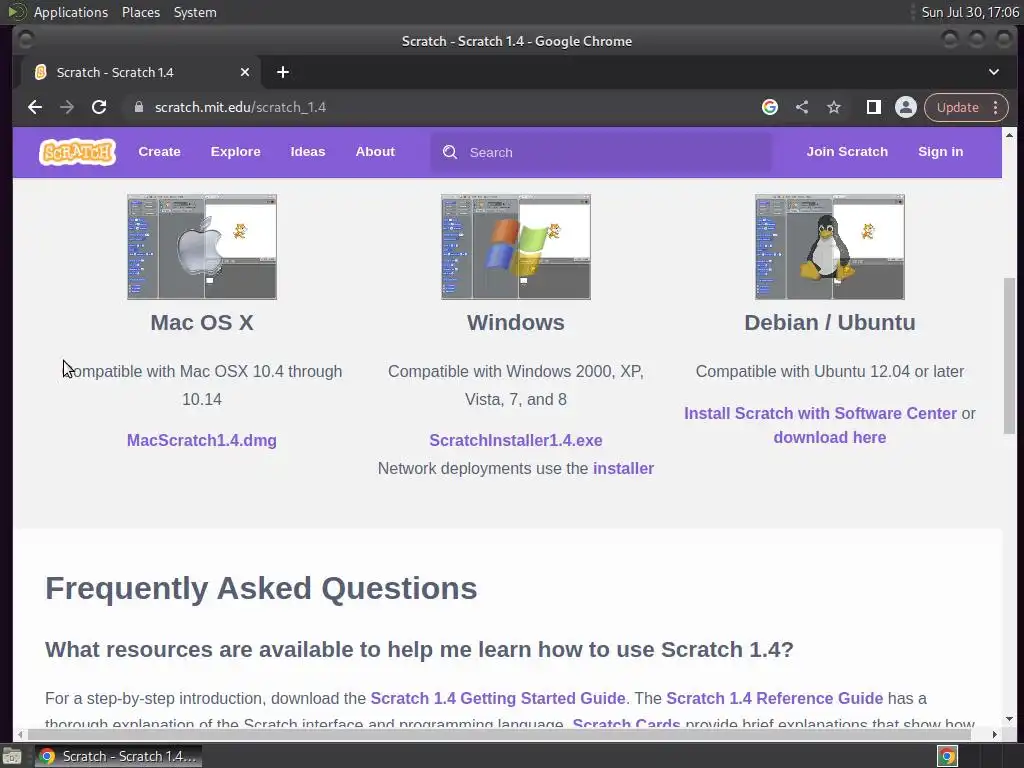Expand the tab search dropdown arrow
Viewport: 1024px width, 768px height.
click(x=994, y=72)
